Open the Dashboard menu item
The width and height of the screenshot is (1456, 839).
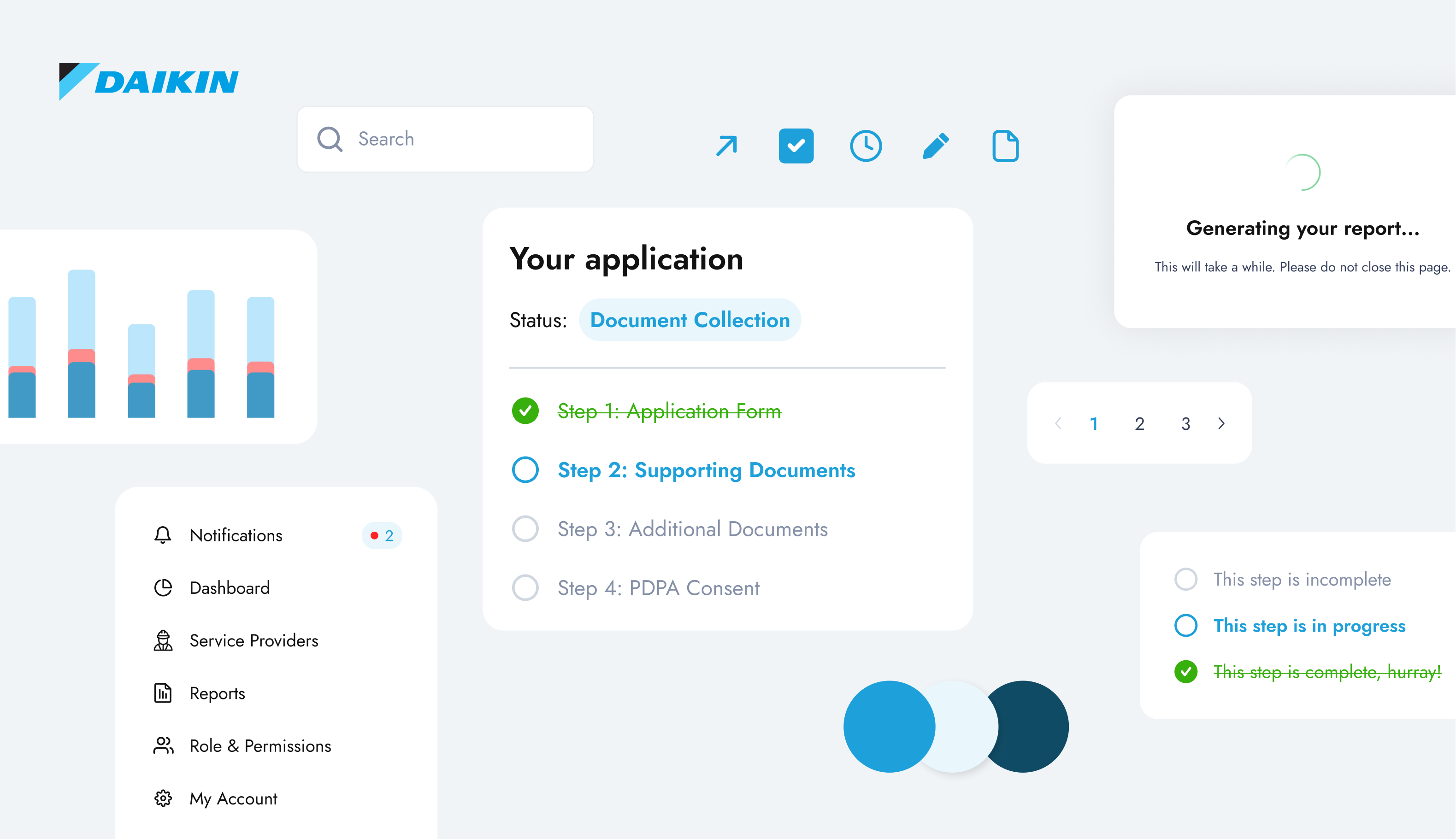(x=230, y=588)
